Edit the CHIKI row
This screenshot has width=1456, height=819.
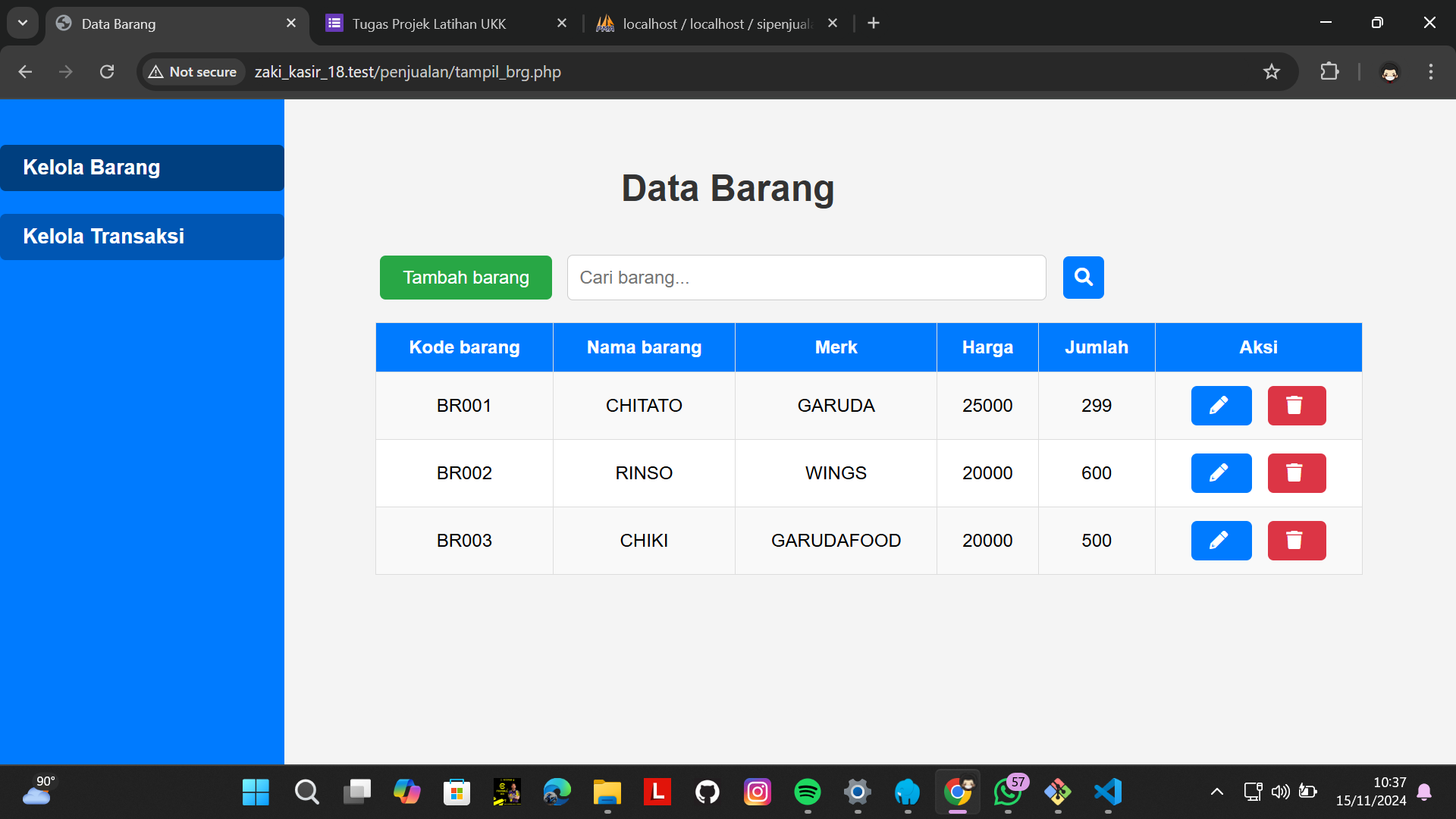(1221, 541)
